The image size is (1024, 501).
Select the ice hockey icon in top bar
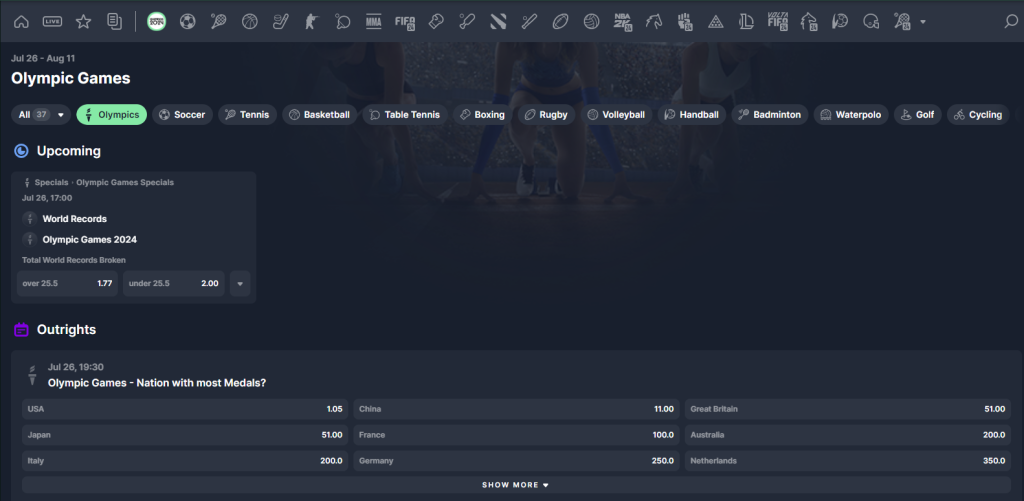[x=280, y=22]
